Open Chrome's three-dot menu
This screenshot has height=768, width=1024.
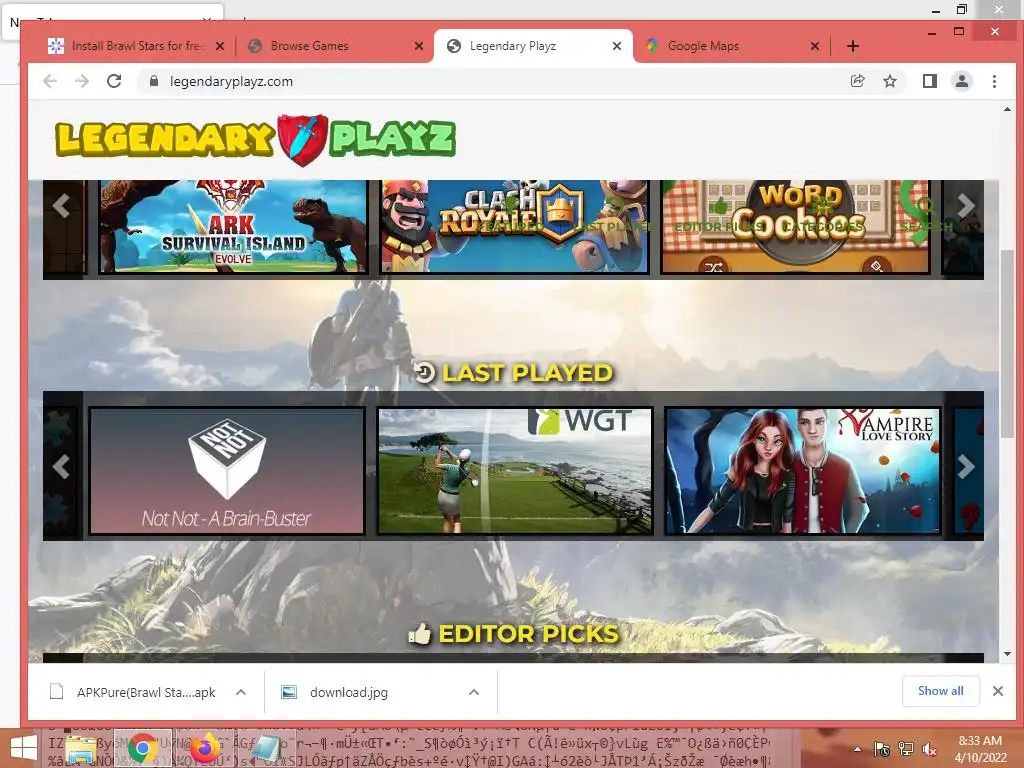(x=994, y=81)
